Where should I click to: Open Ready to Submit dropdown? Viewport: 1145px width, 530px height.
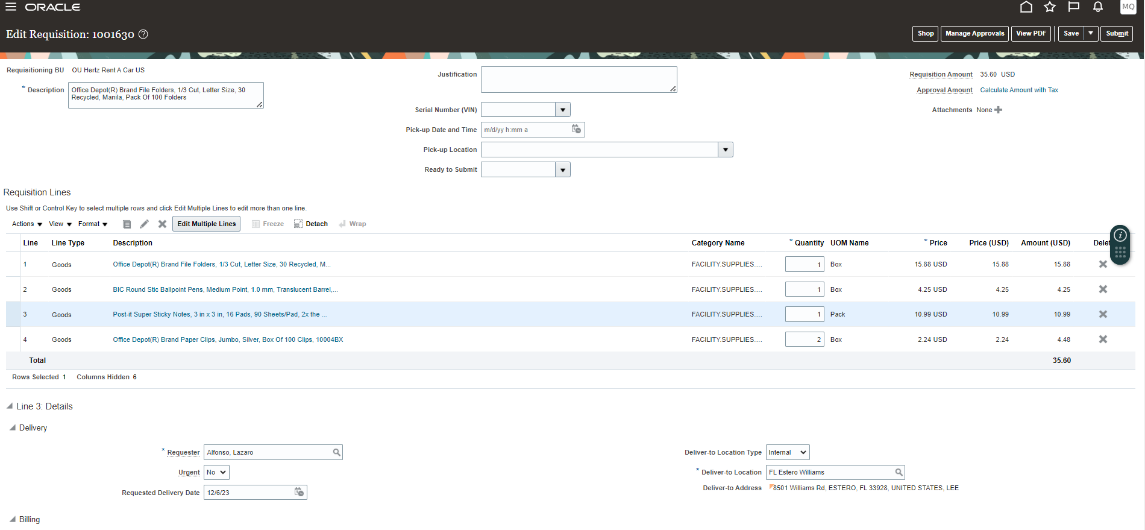[562, 169]
